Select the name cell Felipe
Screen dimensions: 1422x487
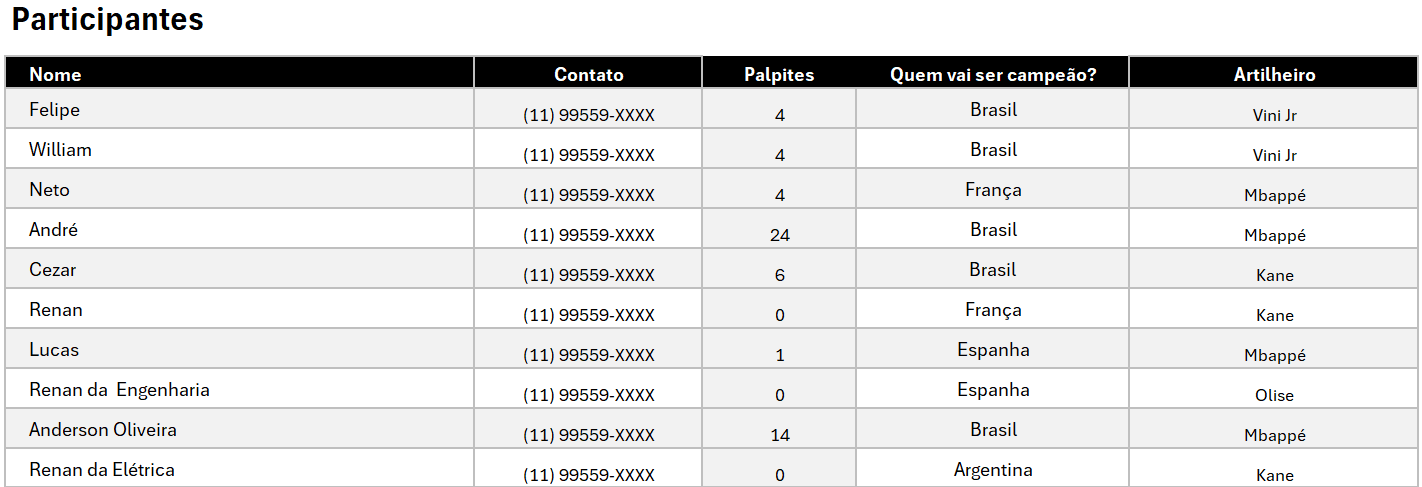pyautogui.click(x=55, y=110)
